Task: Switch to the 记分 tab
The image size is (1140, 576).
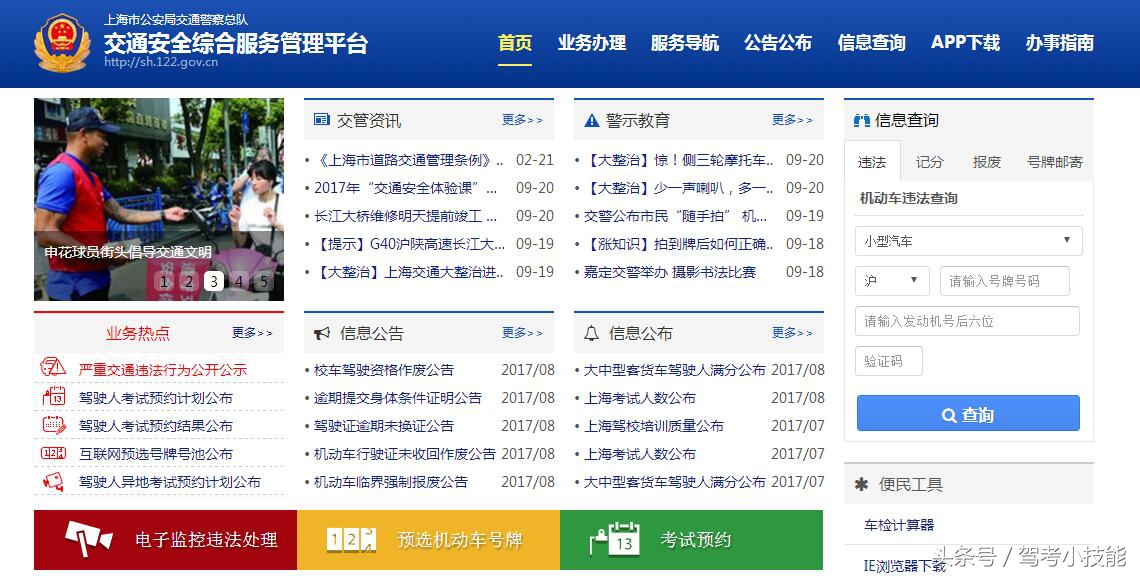Action: pyautogui.click(x=930, y=160)
